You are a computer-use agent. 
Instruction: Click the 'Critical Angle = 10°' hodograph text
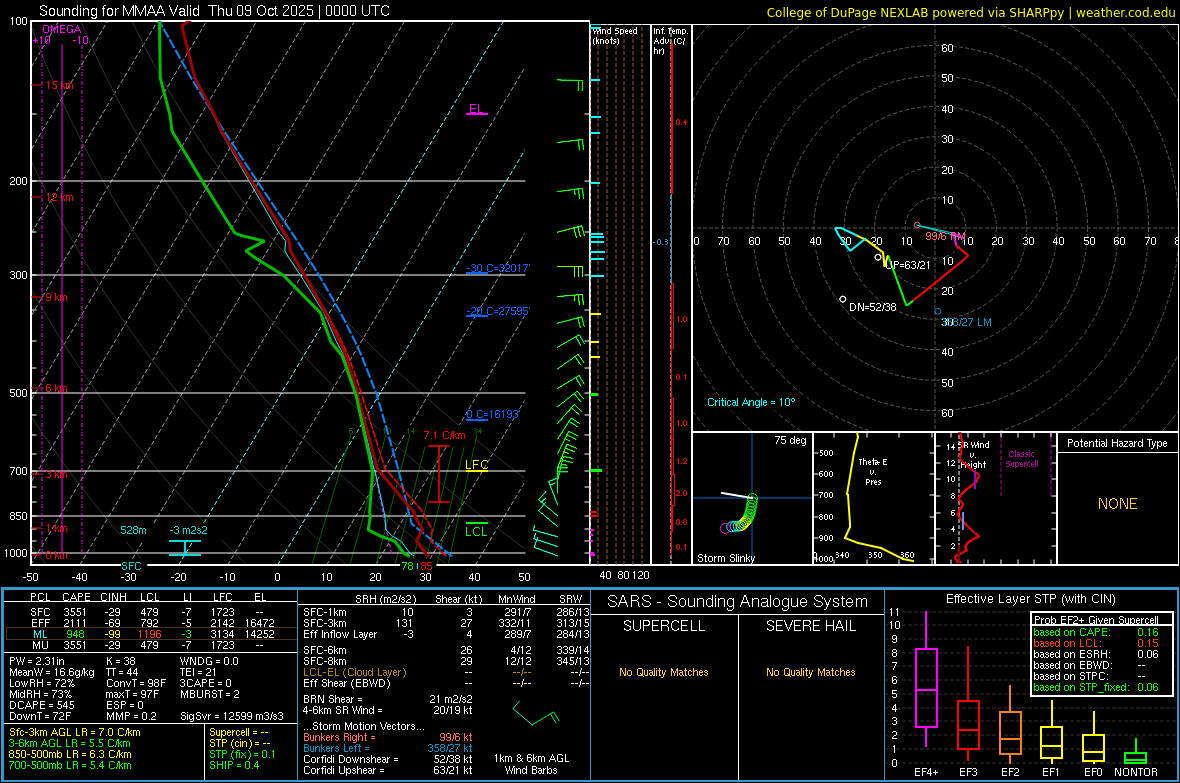[x=751, y=402]
